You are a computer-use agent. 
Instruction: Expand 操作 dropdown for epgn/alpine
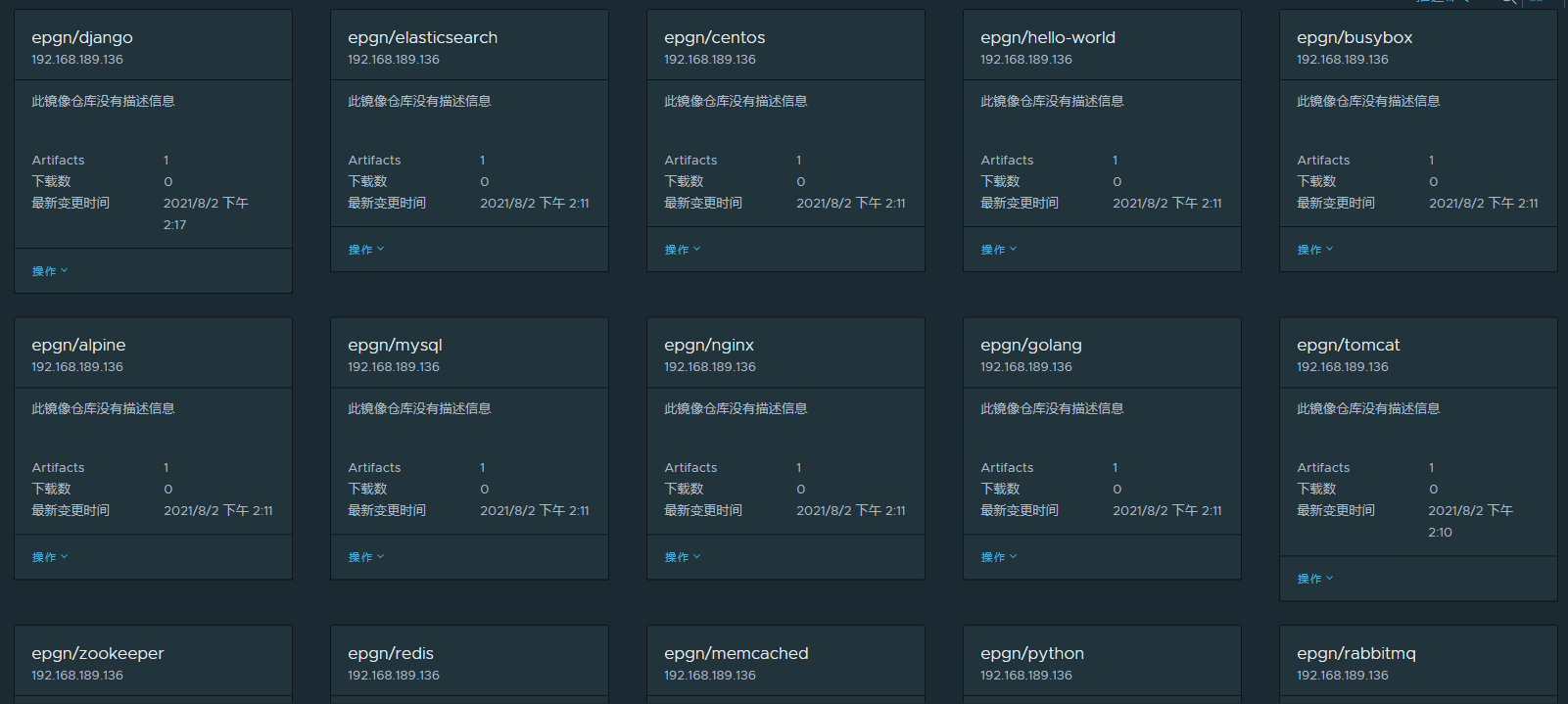(x=49, y=557)
